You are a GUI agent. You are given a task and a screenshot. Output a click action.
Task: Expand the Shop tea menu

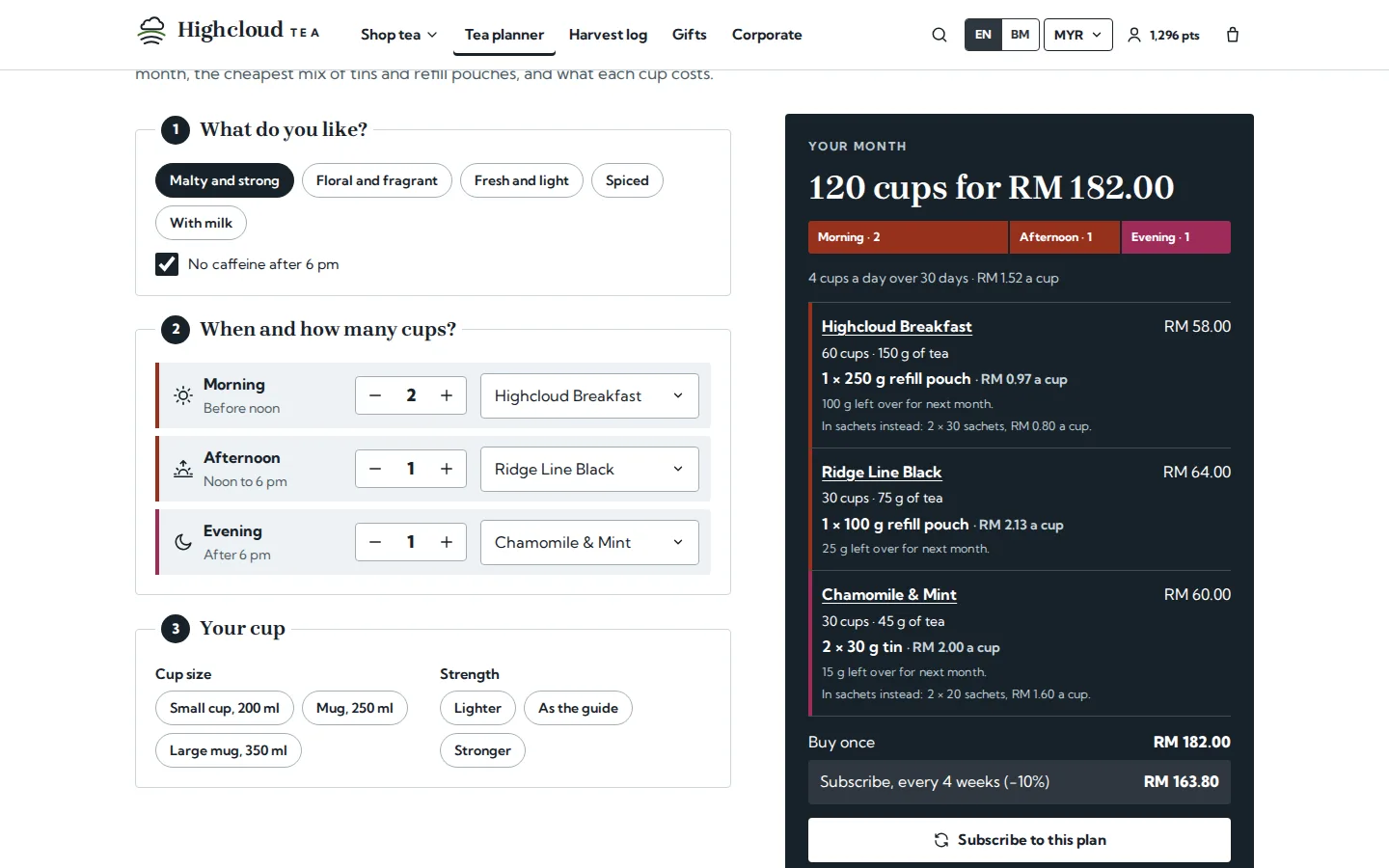click(x=398, y=35)
